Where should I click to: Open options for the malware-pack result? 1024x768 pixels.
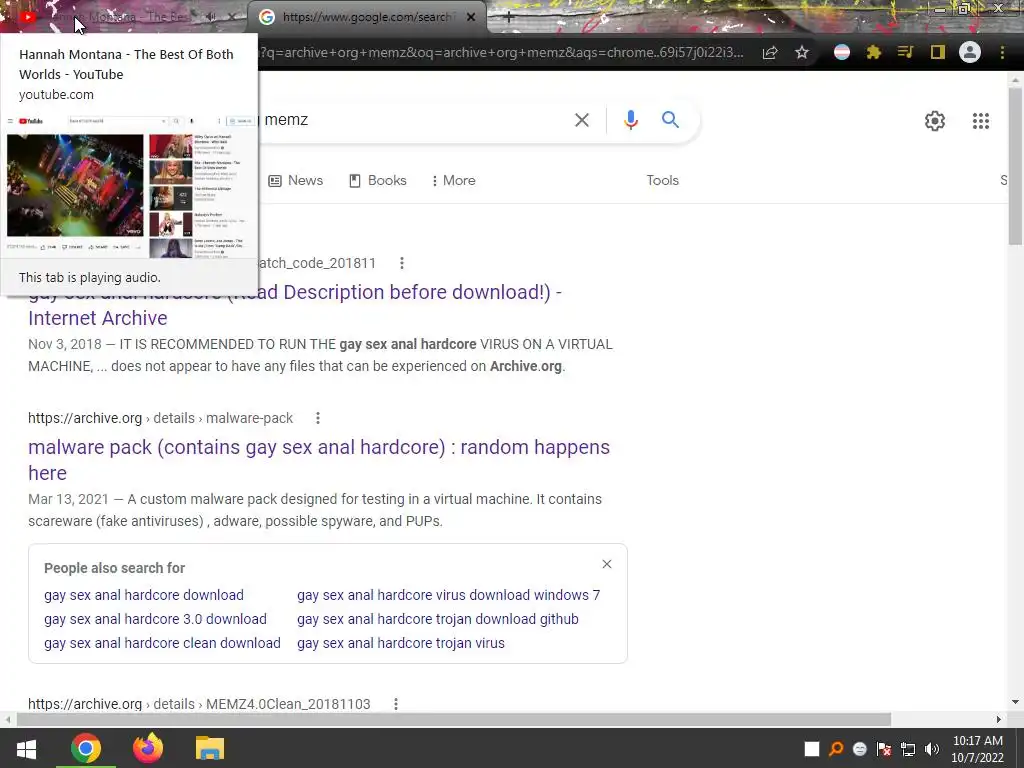pos(318,418)
